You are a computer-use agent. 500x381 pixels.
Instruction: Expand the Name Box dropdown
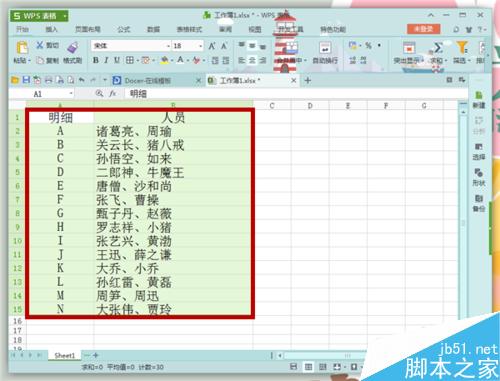pyautogui.click(x=71, y=94)
